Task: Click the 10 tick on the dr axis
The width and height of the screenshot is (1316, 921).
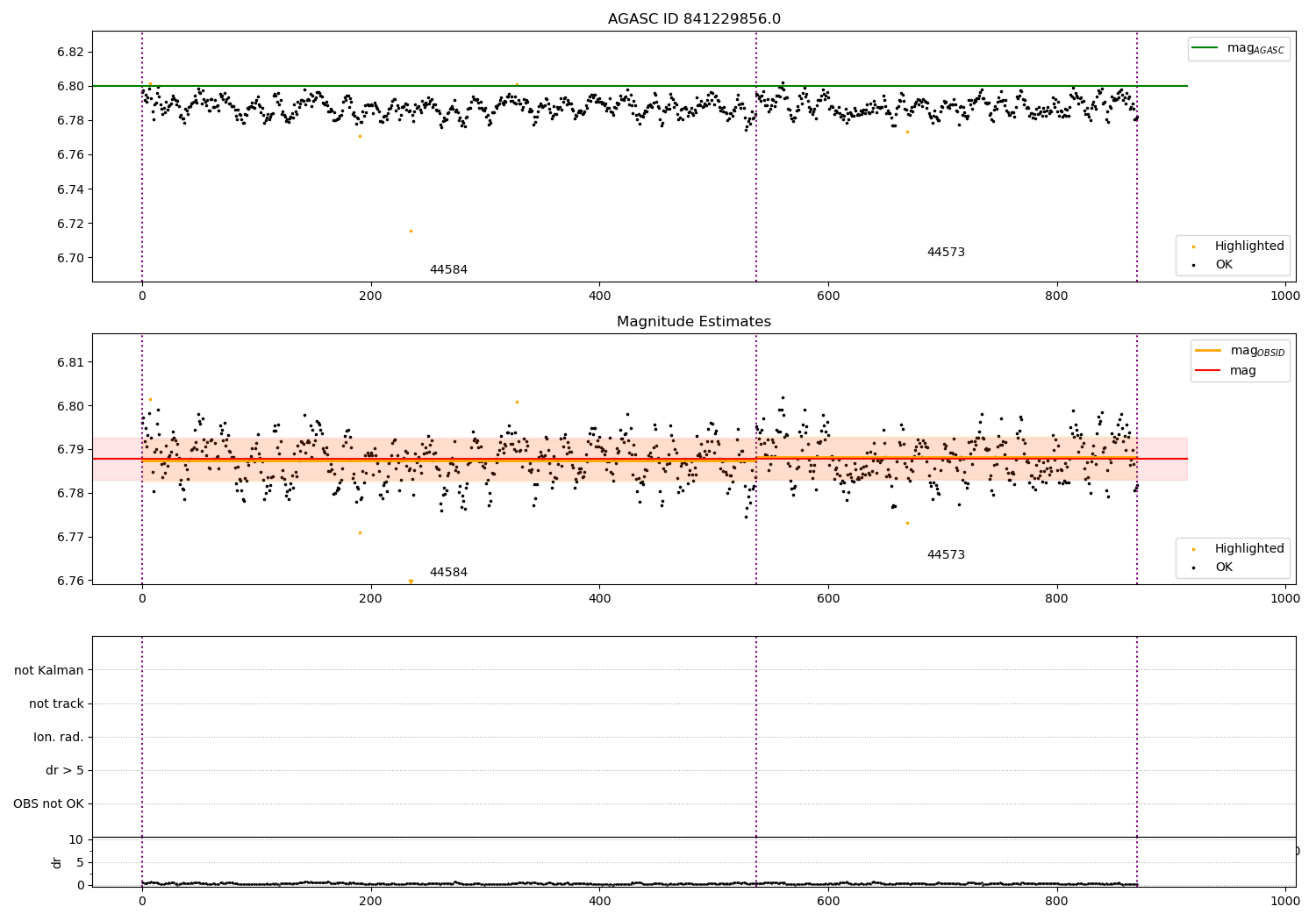Action: [75, 840]
